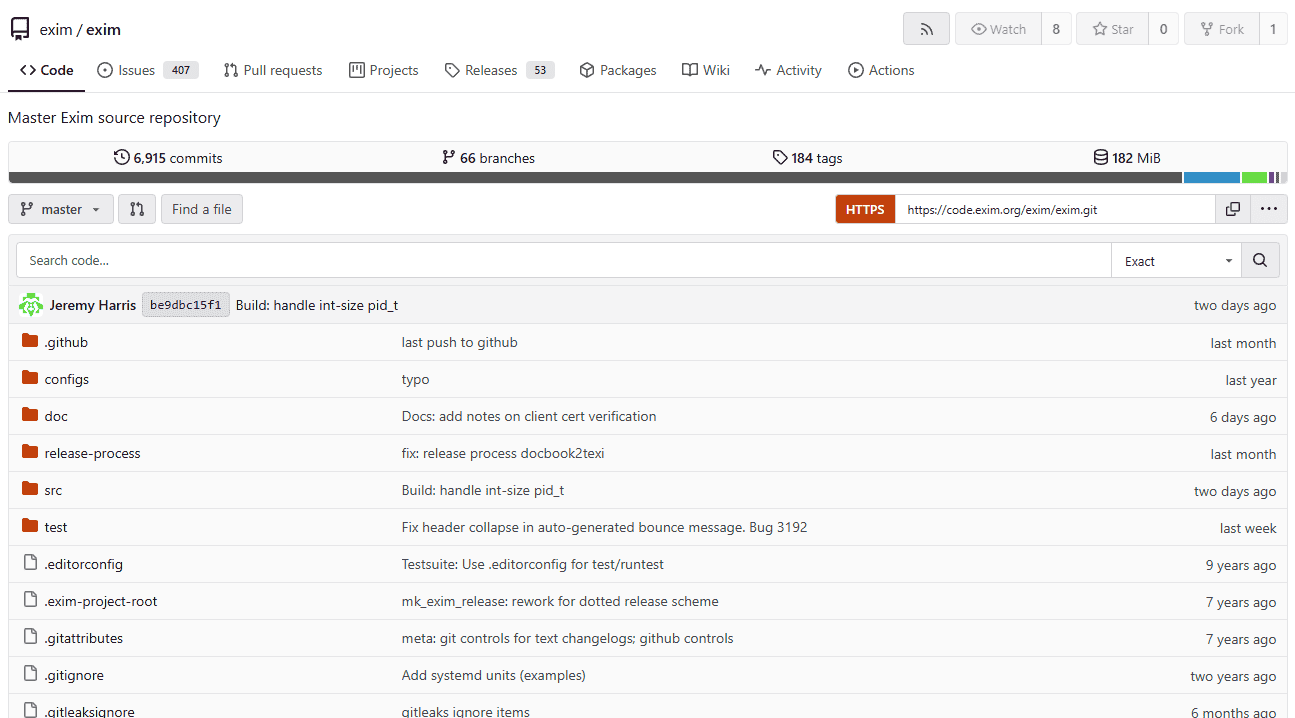This screenshot has width=1295, height=718.
Task: Open forks count 1
Action: [1273, 29]
